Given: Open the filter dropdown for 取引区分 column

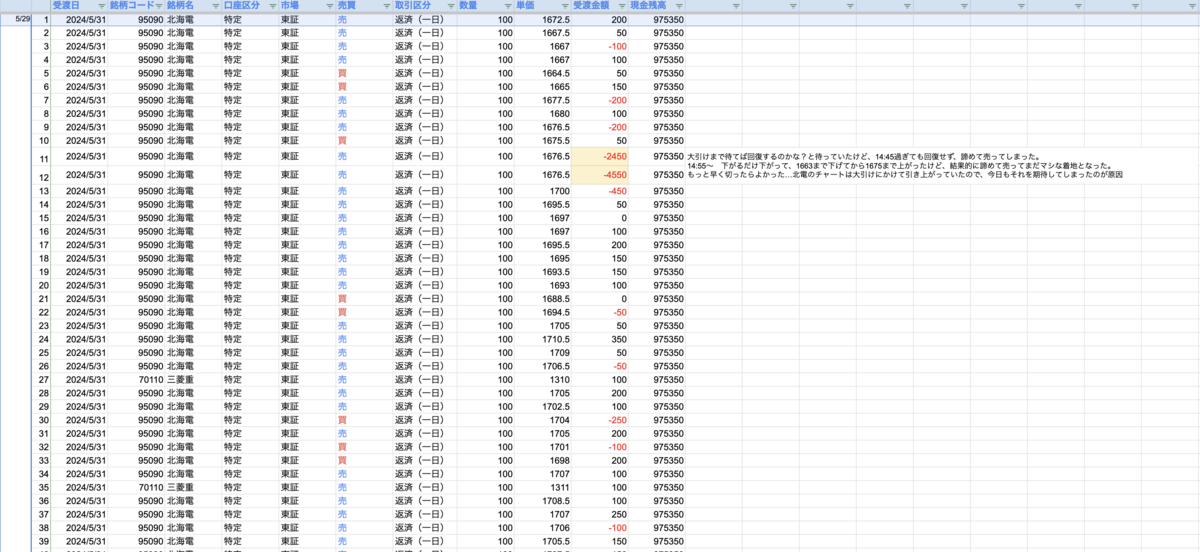Looking at the screenshot, I should coord(450,6).
